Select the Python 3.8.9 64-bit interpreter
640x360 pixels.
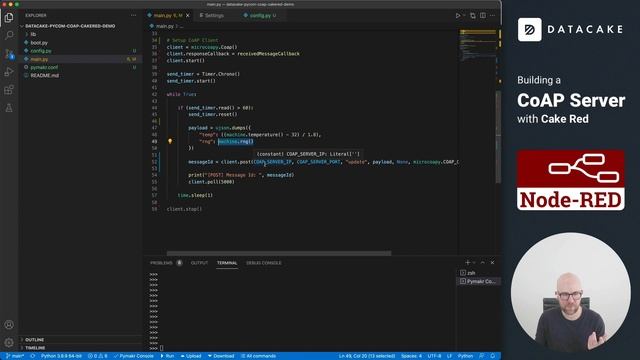click(x=61, y=356)
